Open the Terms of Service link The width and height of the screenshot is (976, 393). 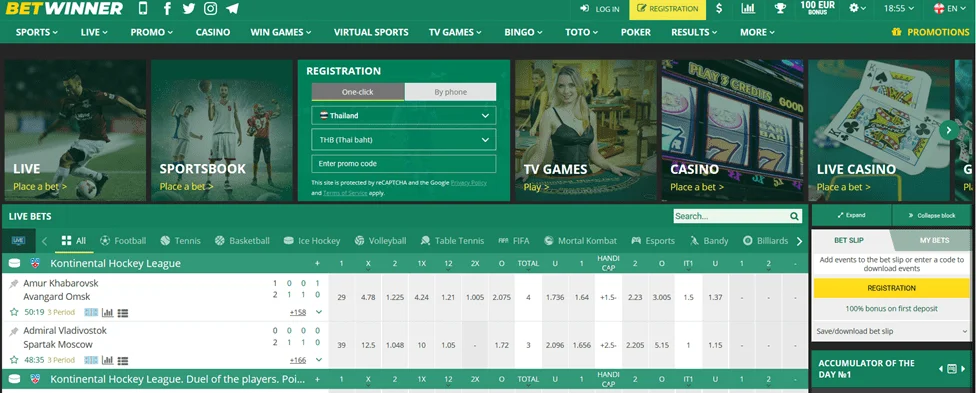[x=345, y=193]
